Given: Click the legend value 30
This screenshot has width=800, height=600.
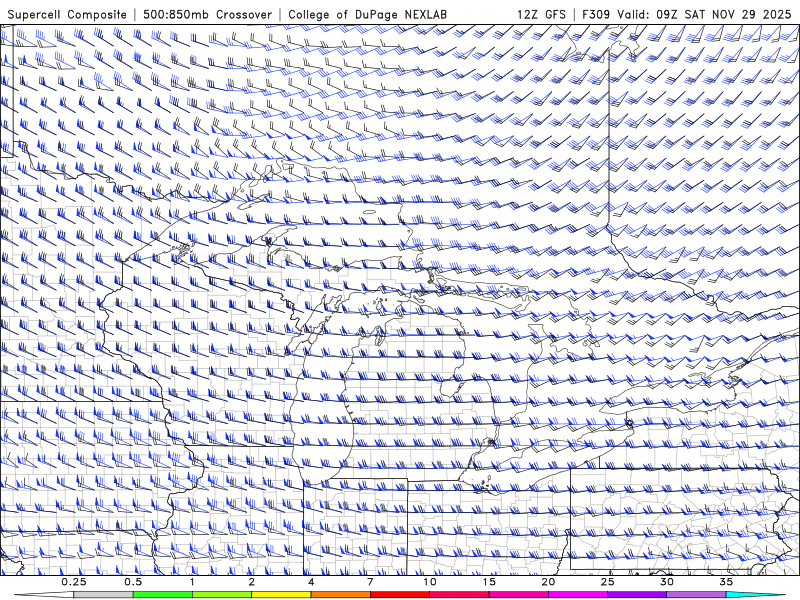Looking at the screenshot, I should 667,582.
